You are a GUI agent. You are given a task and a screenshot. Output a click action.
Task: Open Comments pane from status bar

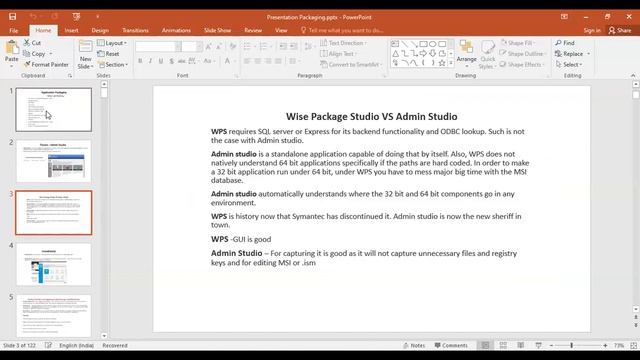[x=451, y=345]
